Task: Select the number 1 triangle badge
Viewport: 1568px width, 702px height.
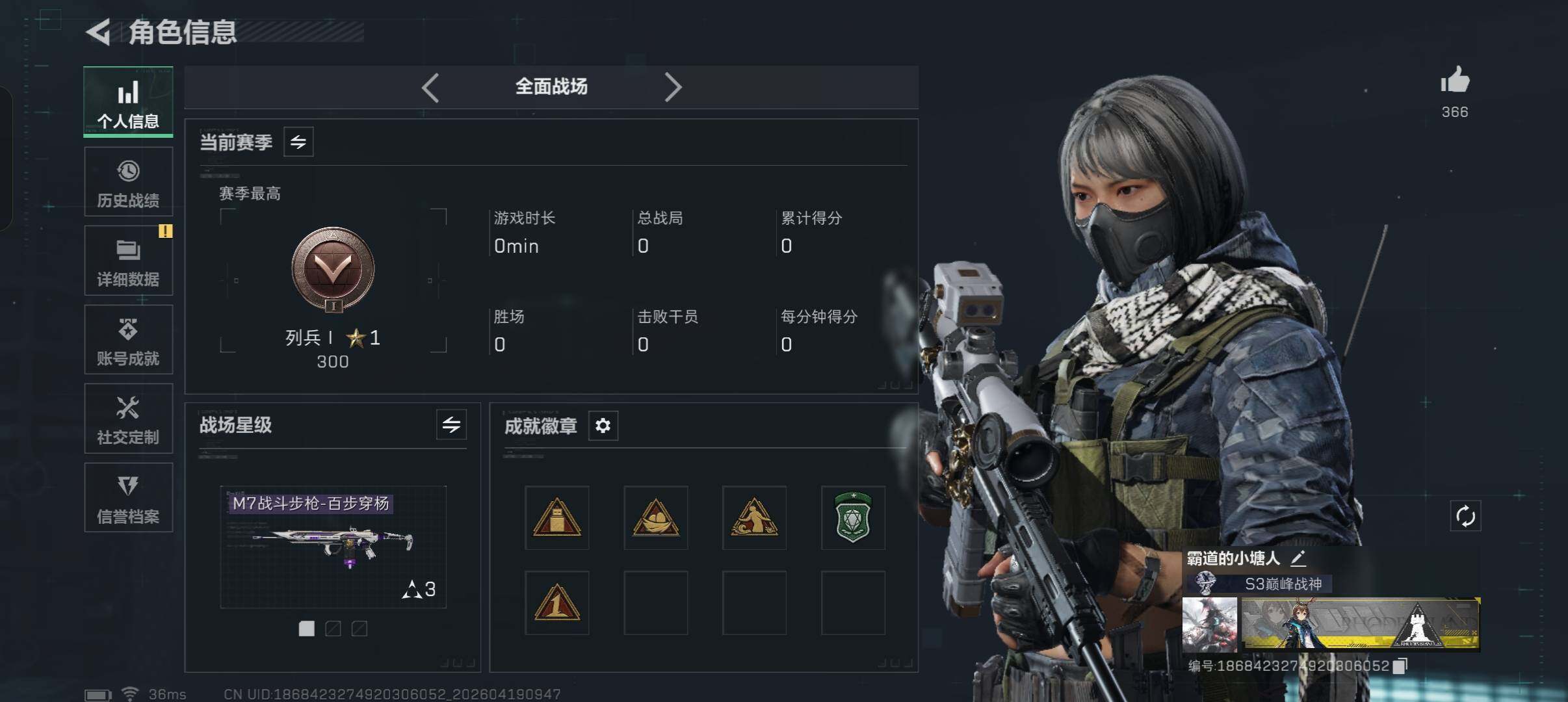Action: [x=557, y=603]
